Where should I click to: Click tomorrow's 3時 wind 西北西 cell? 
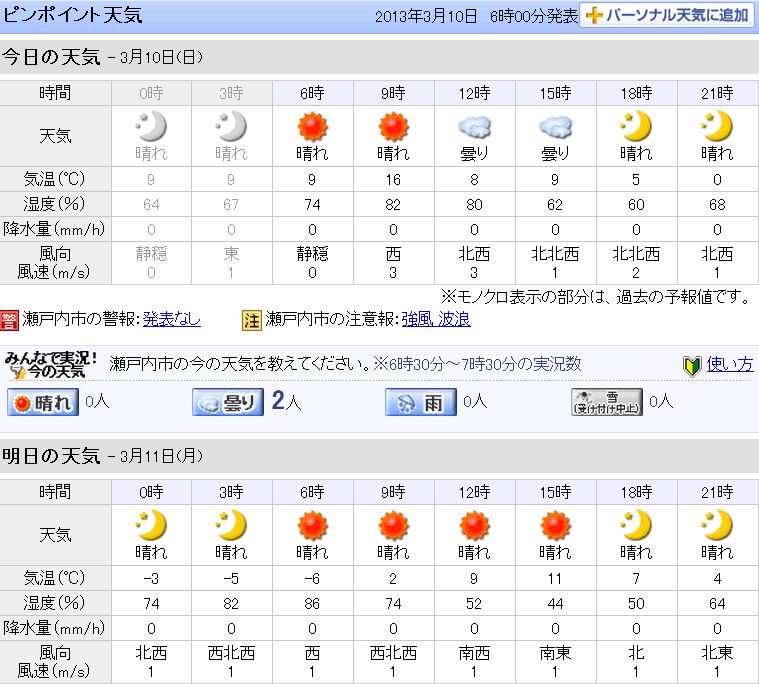click(x=231, y=662)
